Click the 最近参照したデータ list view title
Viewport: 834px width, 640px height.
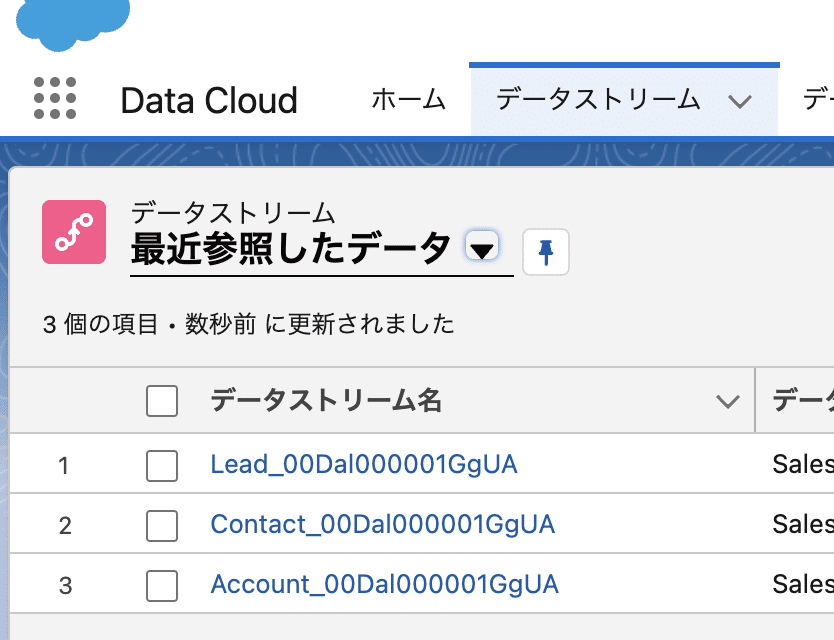291,248
